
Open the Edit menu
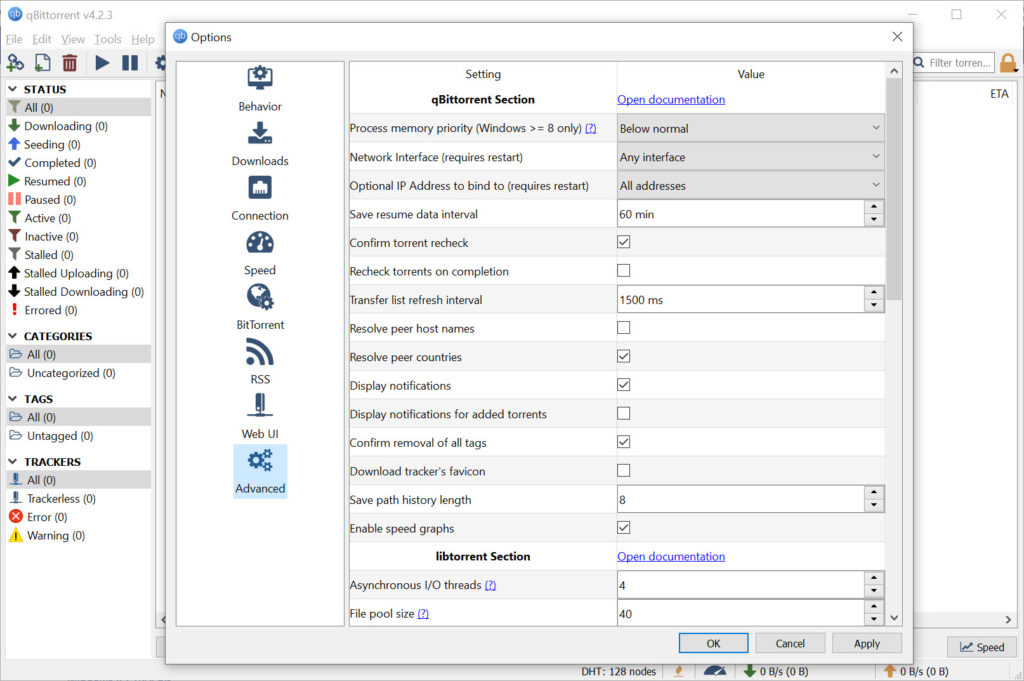click(42, 39)
